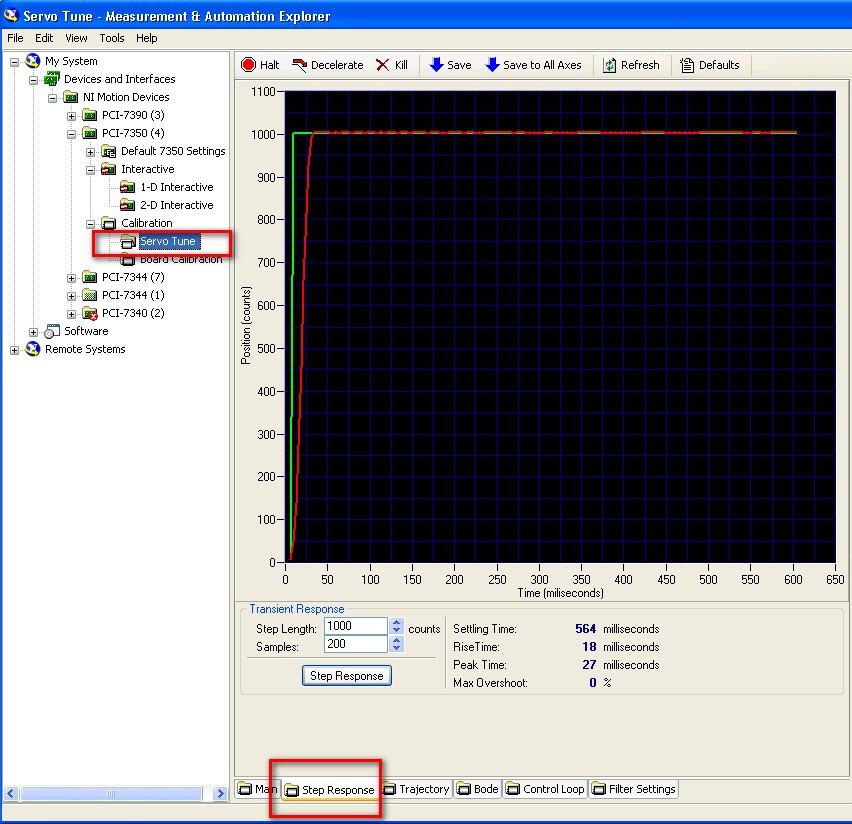Expand the Software node
Screen dimensions: 852x824
point(34,332)
